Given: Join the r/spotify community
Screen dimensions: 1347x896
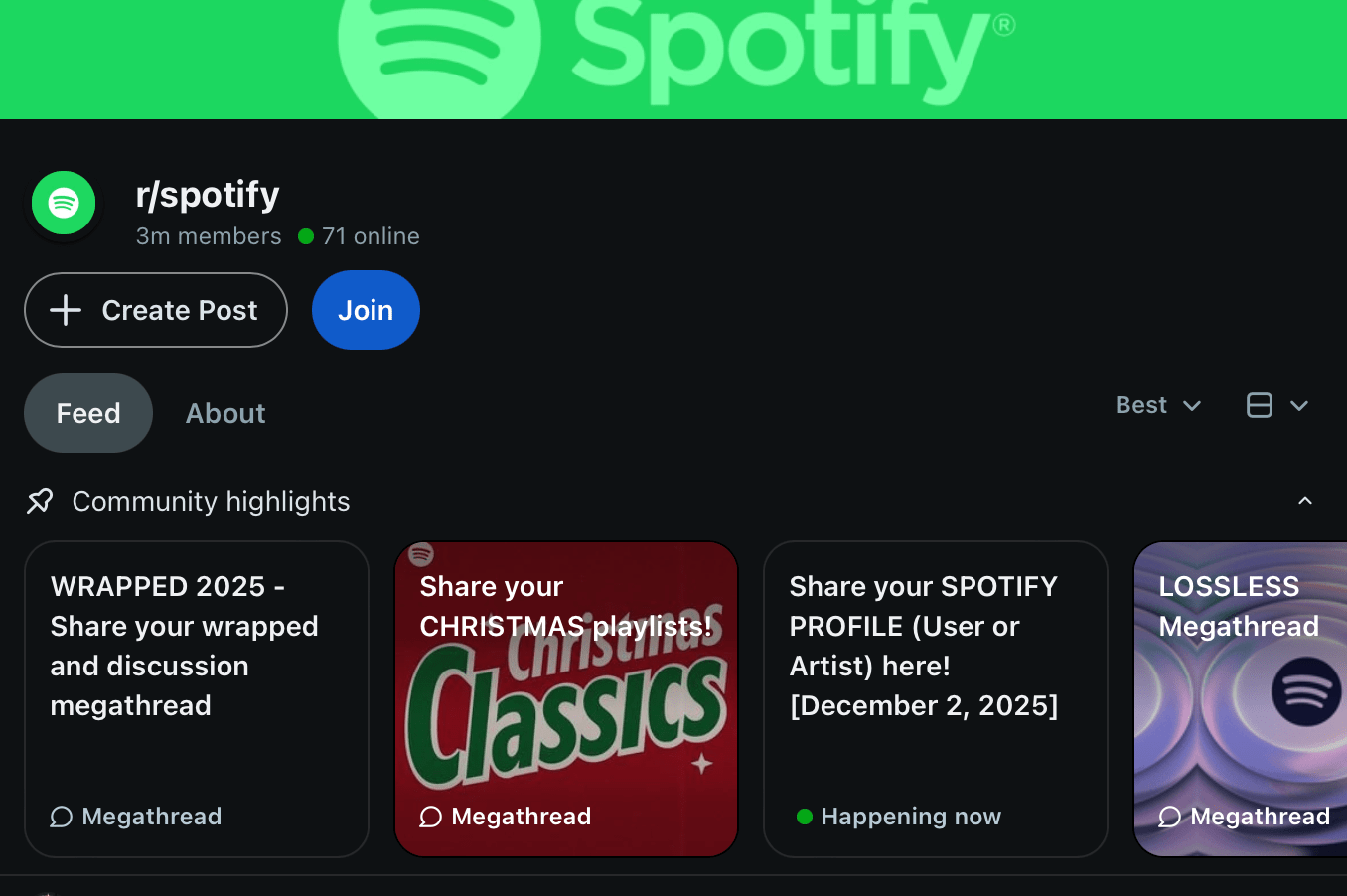Looking at the screenshot, I should point(366,310).
